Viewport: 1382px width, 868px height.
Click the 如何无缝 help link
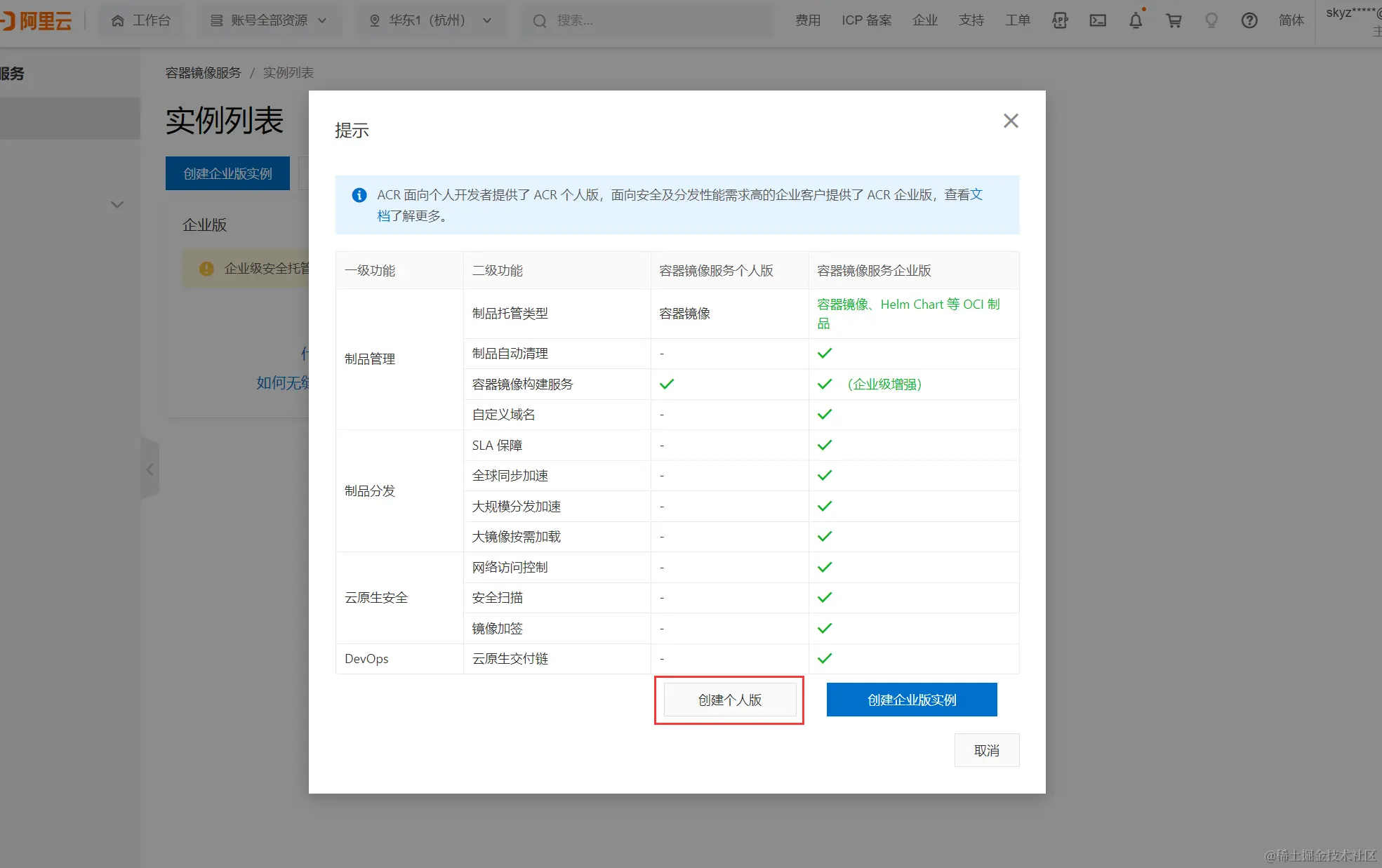pos(283,382)
